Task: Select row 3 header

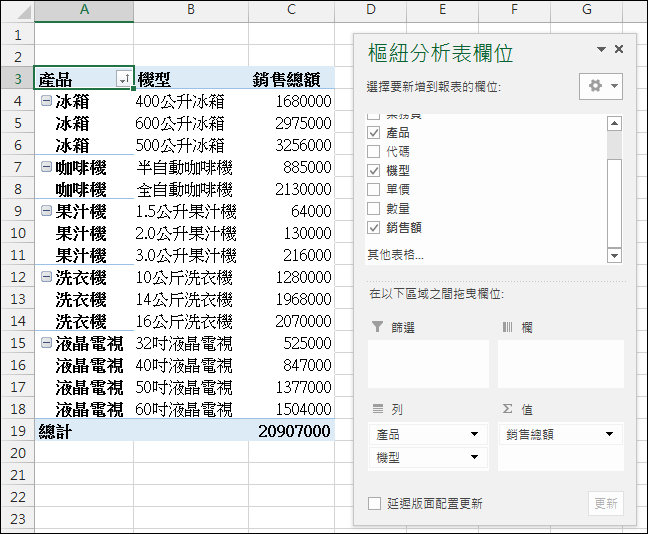Action: coord(17,79)
